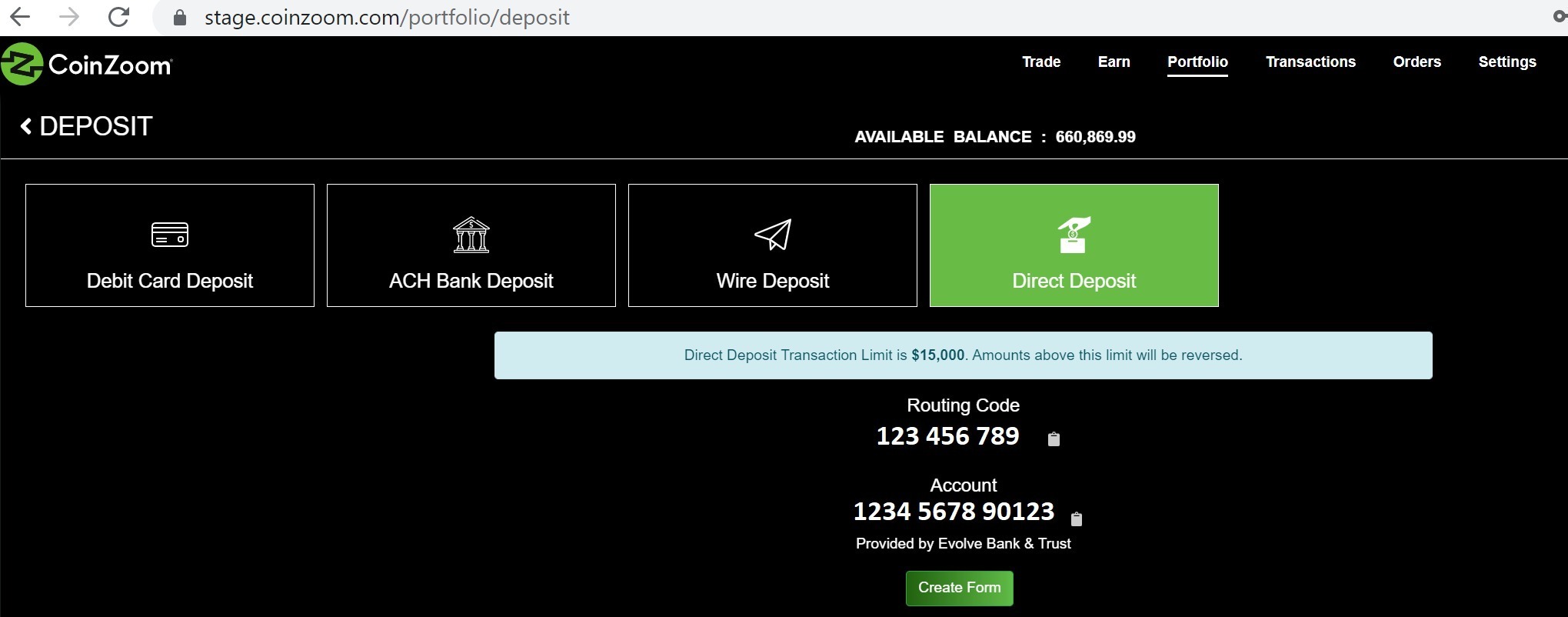The height and width of the screenshot is (617, 1568).
Task: Click the CoinZoom brand name text
Action: (x=110, y=65)
